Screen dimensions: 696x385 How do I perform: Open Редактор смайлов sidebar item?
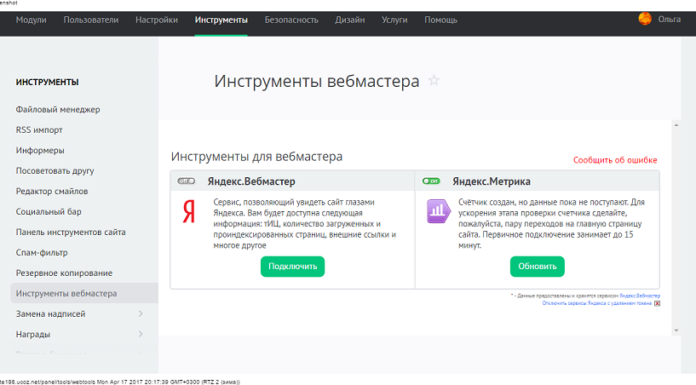51,191
